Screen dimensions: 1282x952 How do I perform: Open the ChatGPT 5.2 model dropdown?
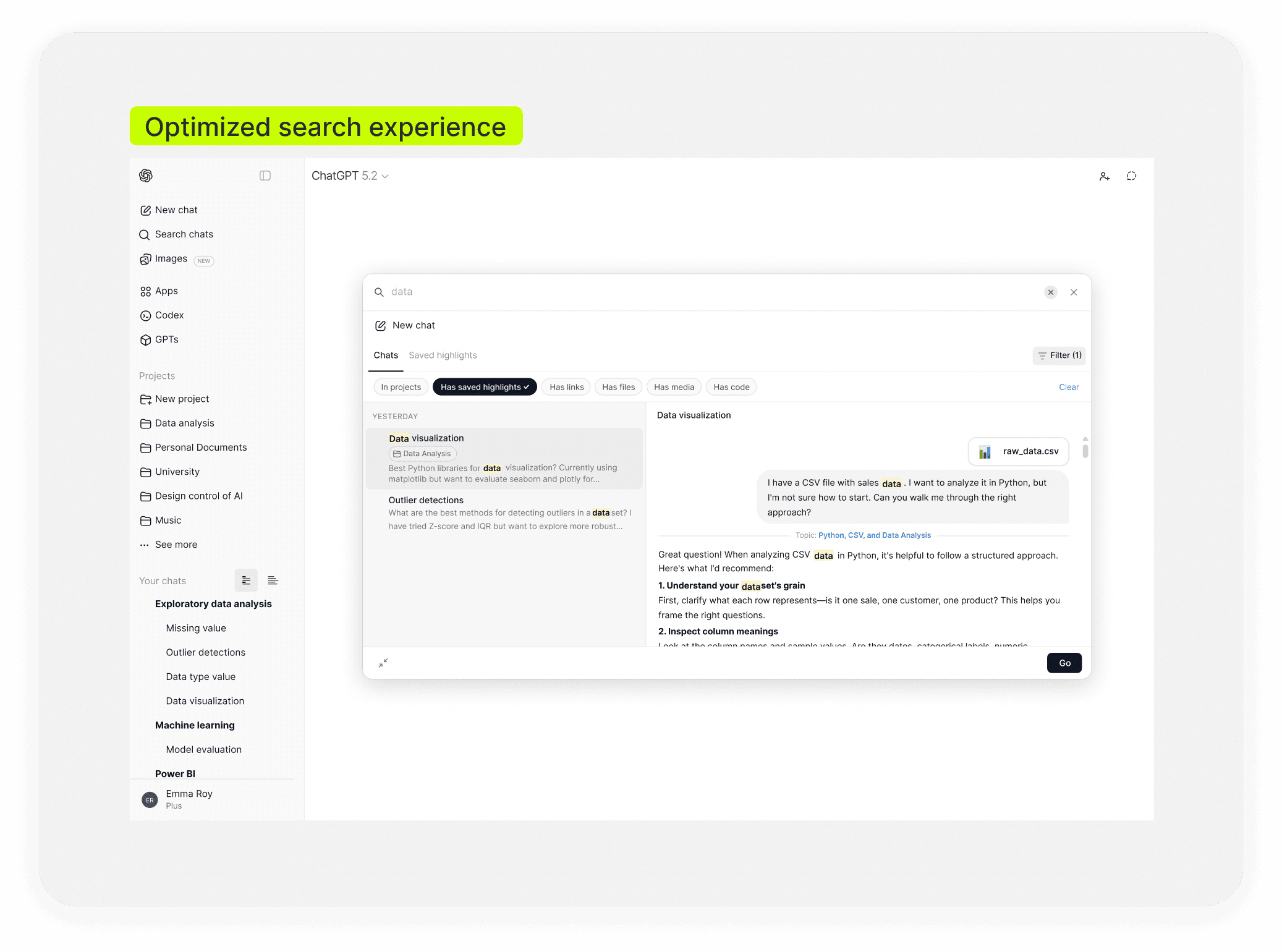pos(350,176)
